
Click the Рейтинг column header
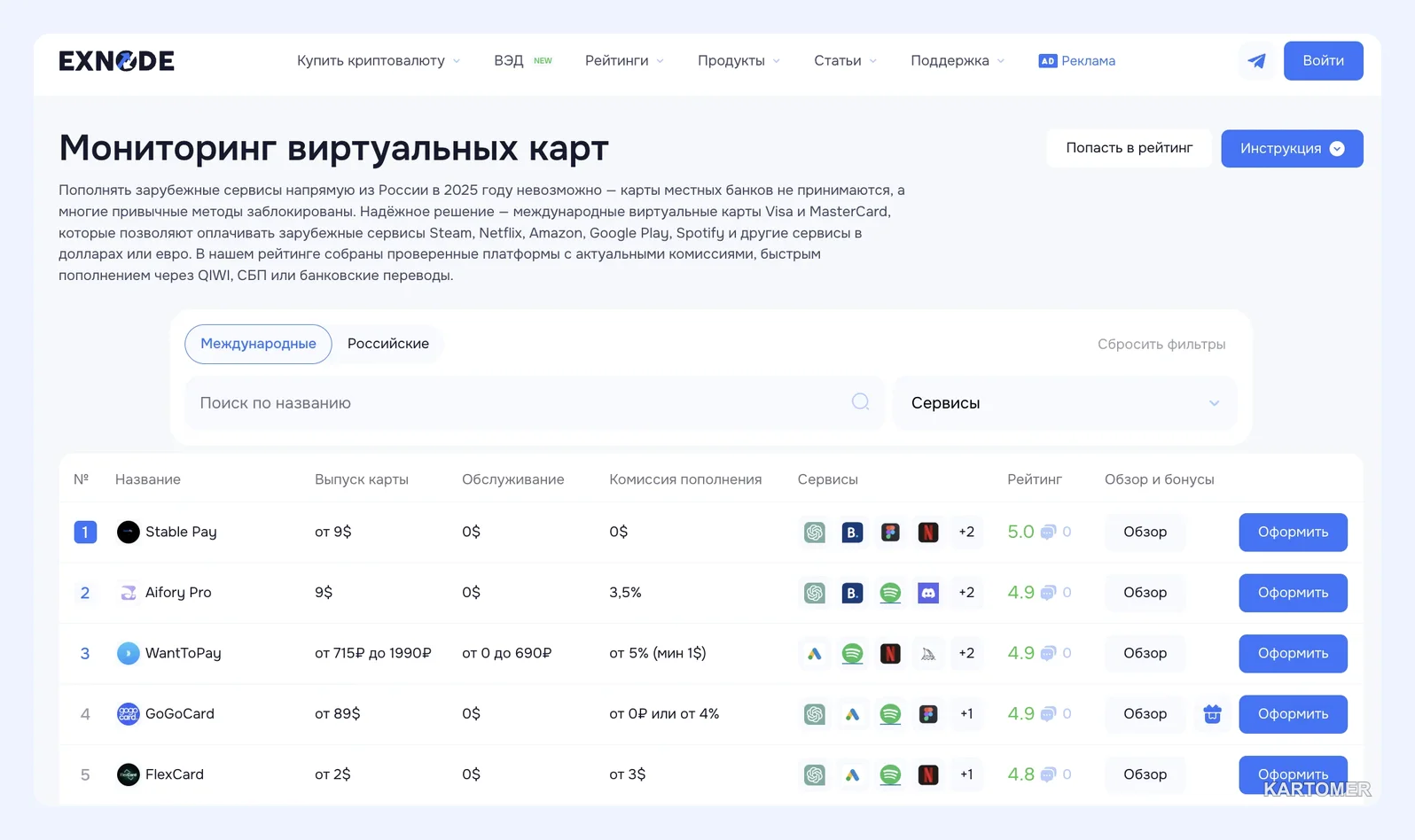[1034, 479]
